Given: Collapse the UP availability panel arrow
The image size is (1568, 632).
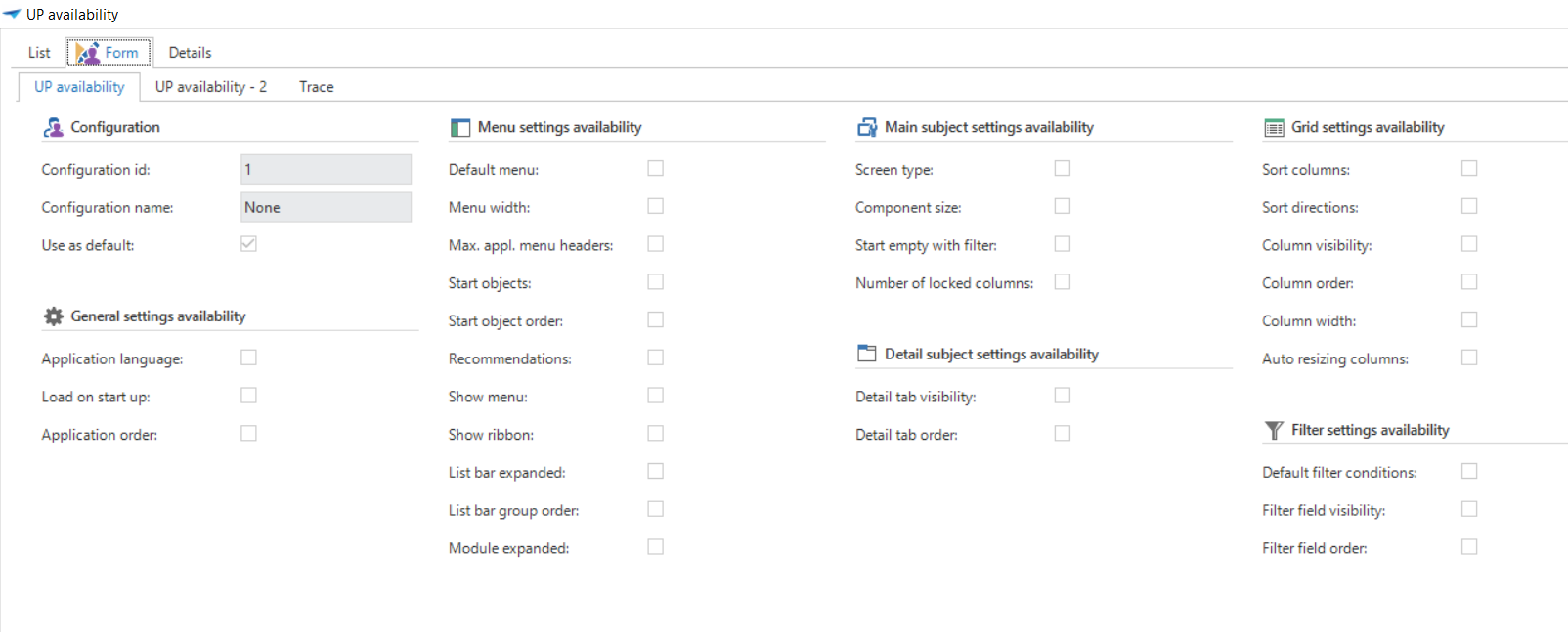Looking at the screenshot, I should (12, 15).
